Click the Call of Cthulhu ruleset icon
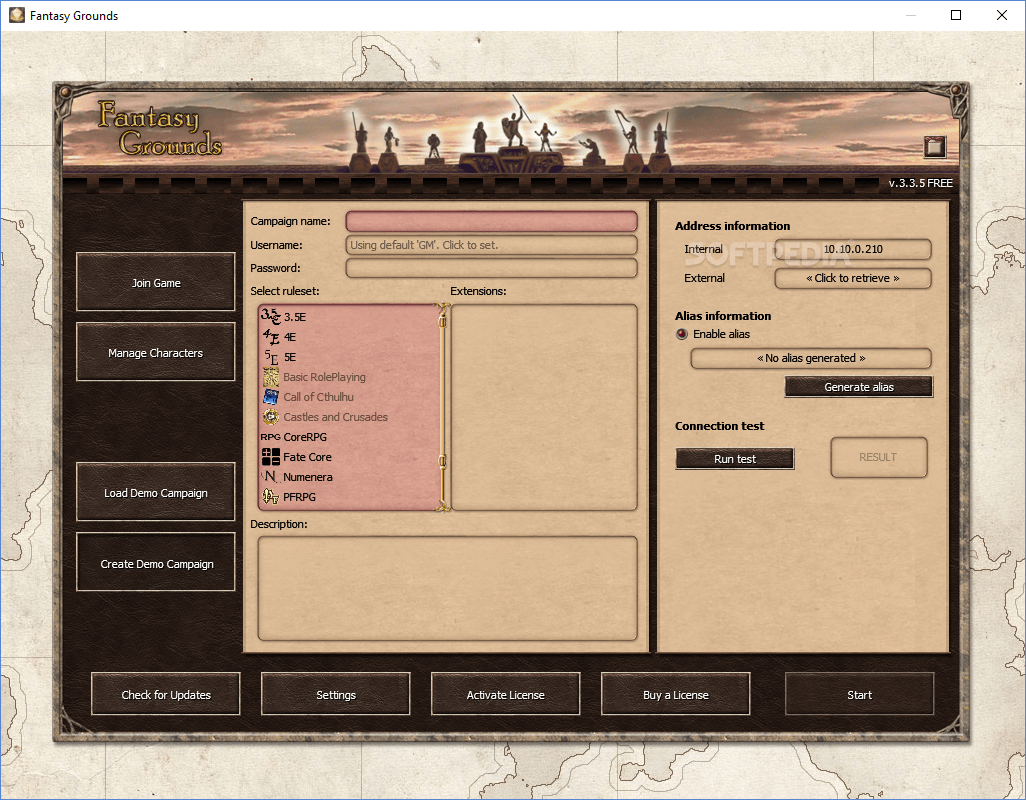Screen dimensions: 1026x800 coord(271,397)
